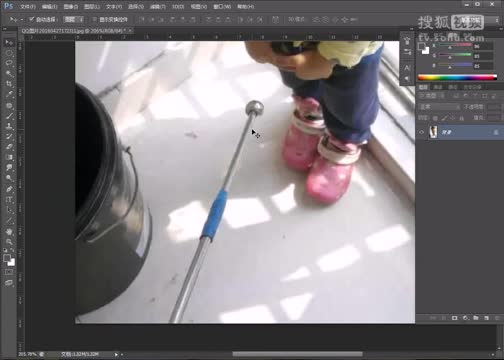Viewport: 504px width, 360px height.
Task: Open the Image menu
Action: click(70, 6)
